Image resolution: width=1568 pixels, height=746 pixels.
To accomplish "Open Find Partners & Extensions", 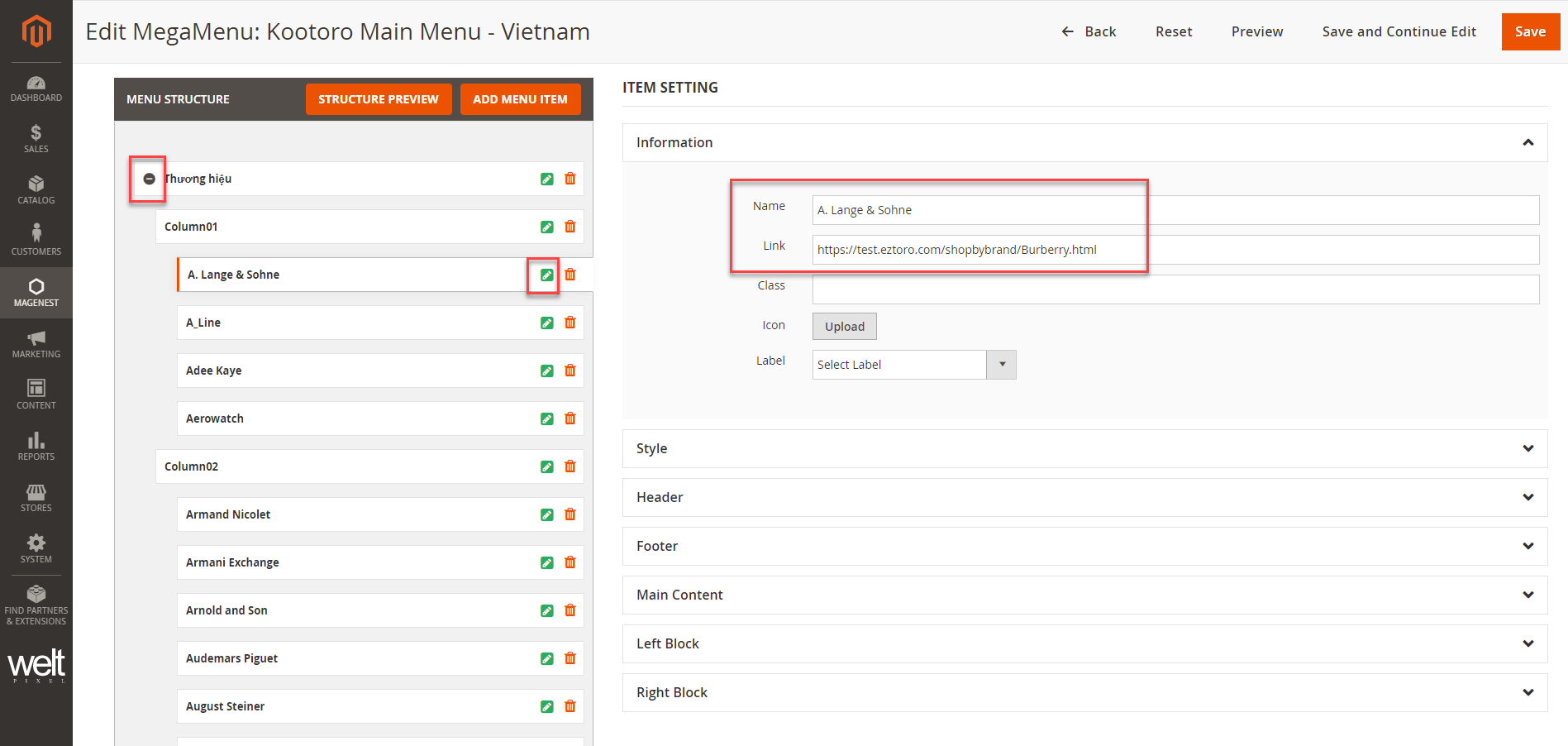I will tap(36, 605).
